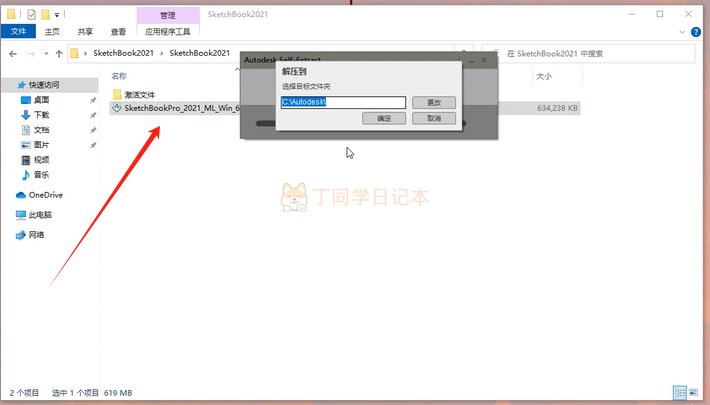Click the search box for SketchBook2021
The image size is (710, 405).
589,53
